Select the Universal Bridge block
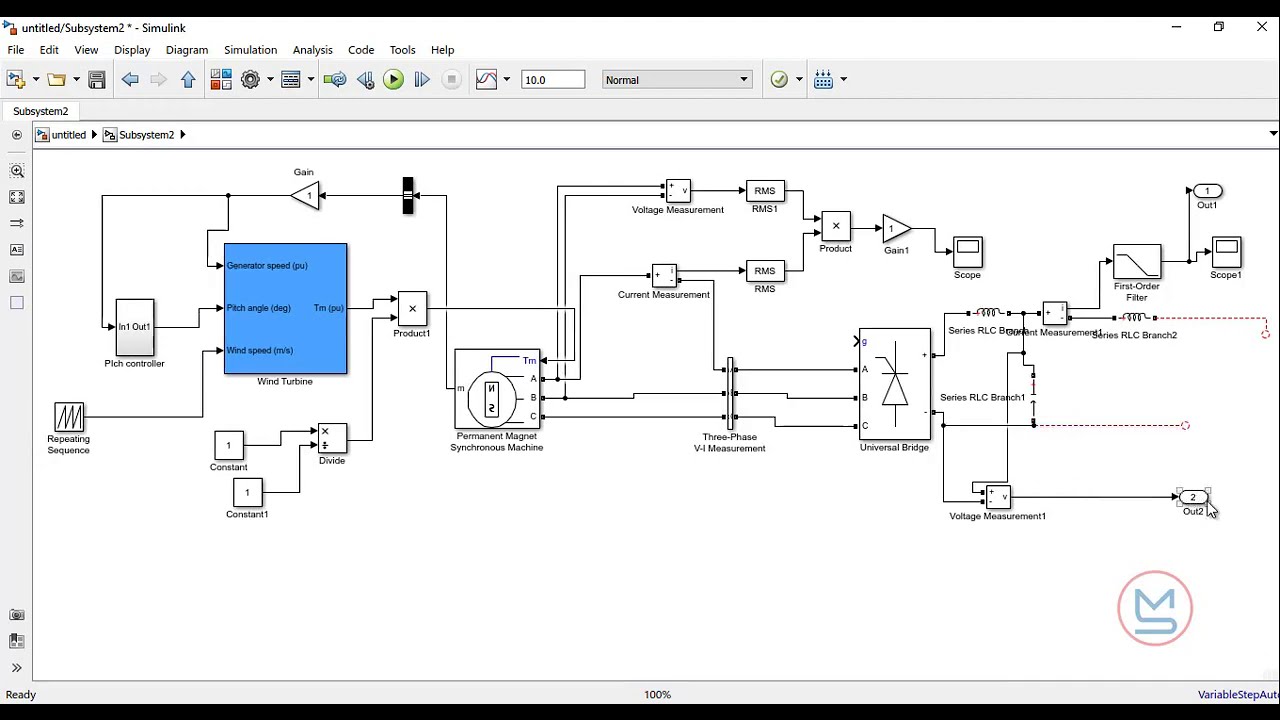This screenshot has width=1280, height=720. click(x=895, y=384)
